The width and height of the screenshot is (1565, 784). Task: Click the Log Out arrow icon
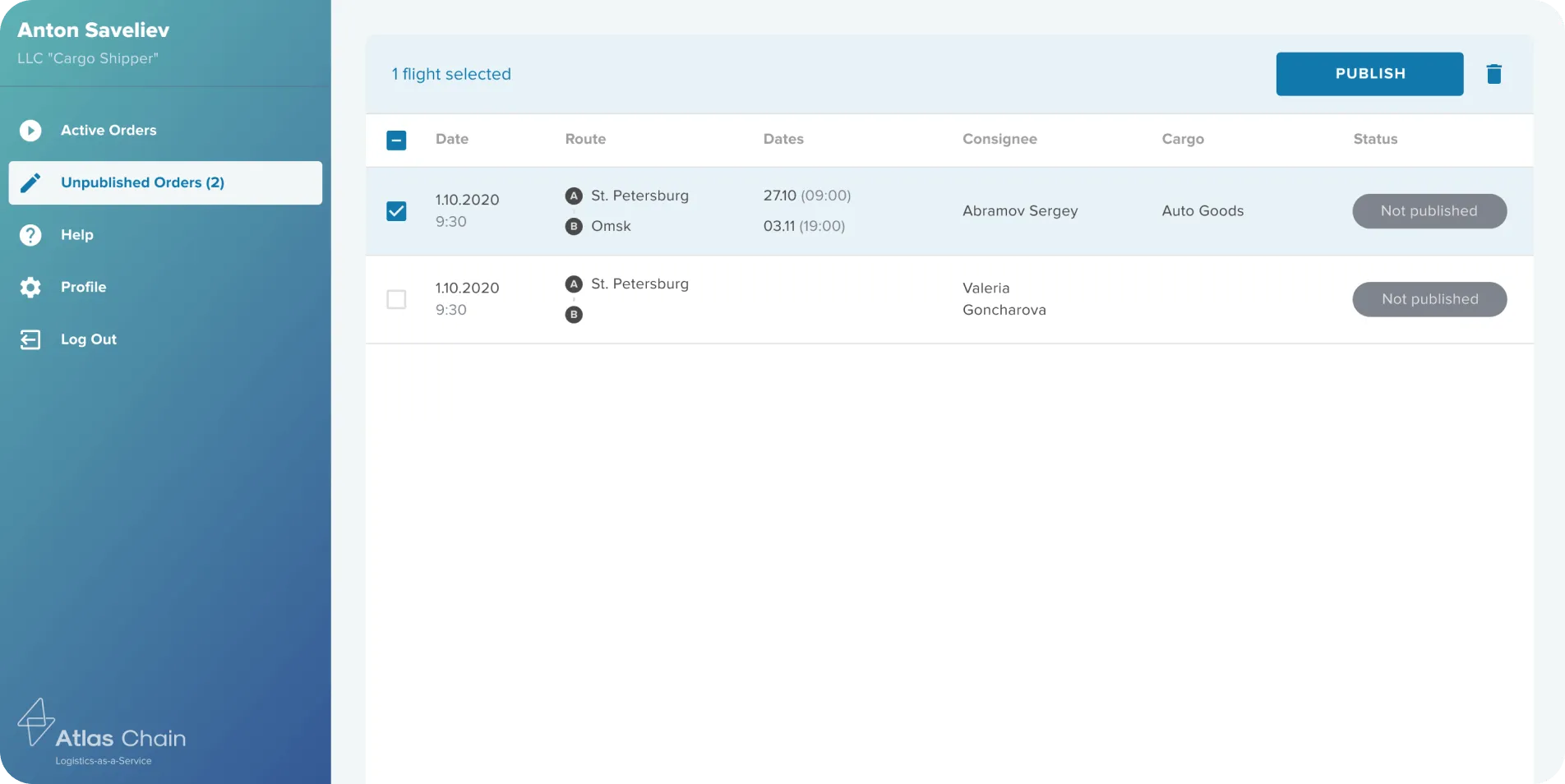click(x=30, y=339)
